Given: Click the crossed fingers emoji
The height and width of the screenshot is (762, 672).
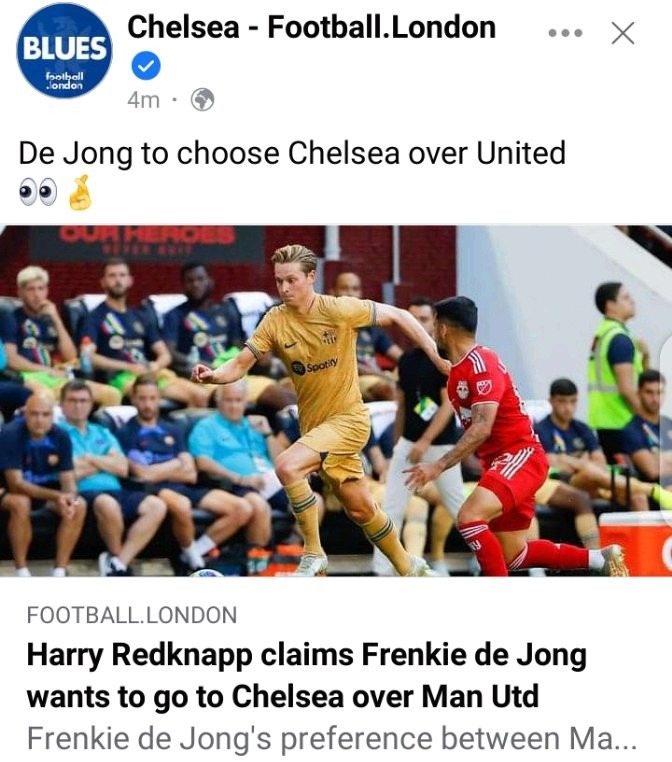Looking at the screenshot, I should (x=80, y=192).
